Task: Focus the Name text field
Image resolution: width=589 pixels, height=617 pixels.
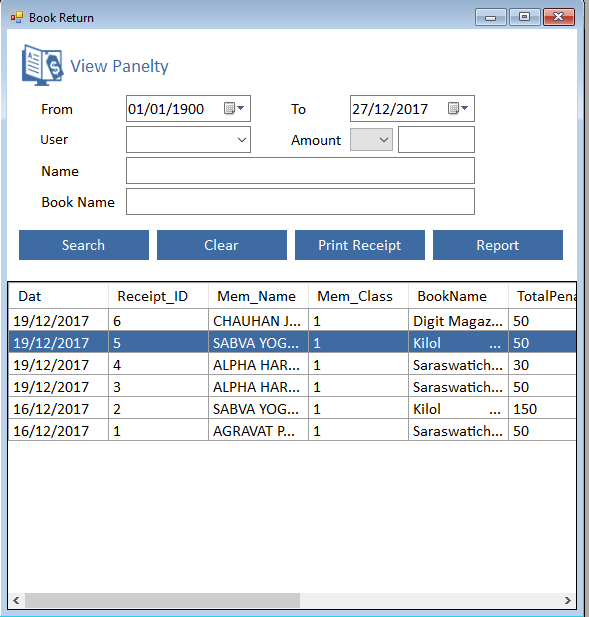Action: point(301,171)
